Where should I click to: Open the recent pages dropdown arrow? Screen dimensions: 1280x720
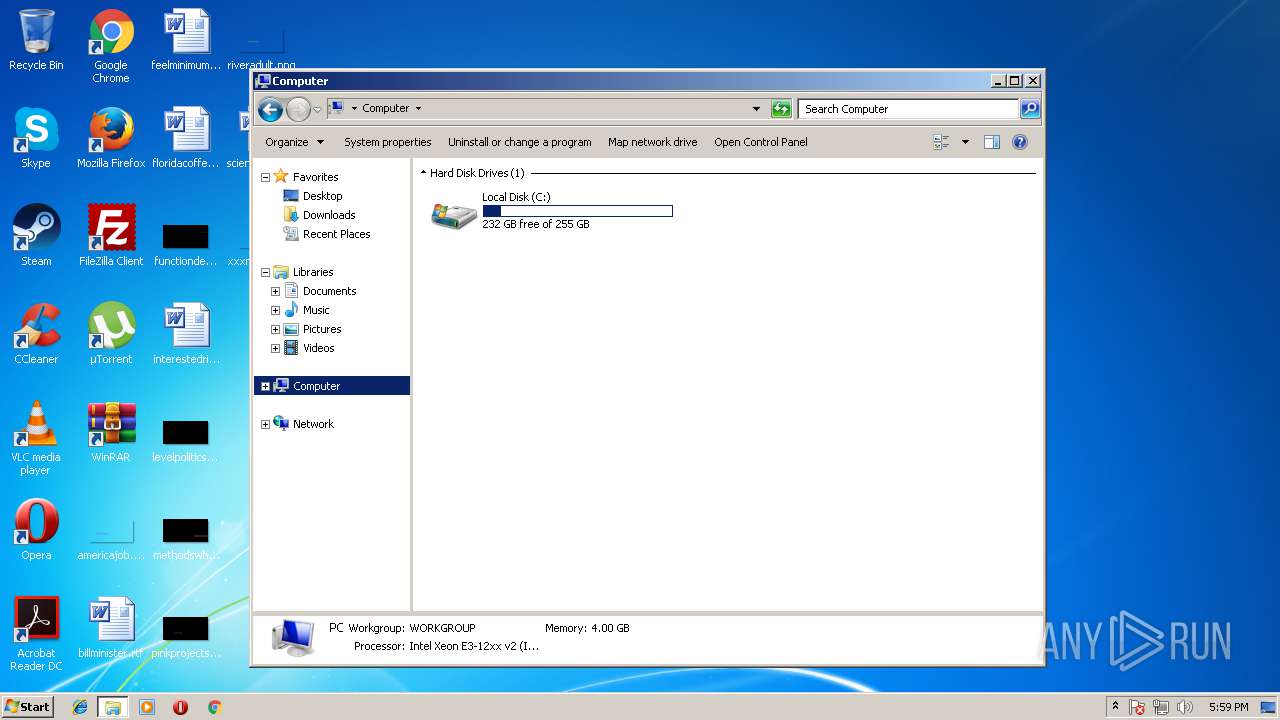coord(317,109)
